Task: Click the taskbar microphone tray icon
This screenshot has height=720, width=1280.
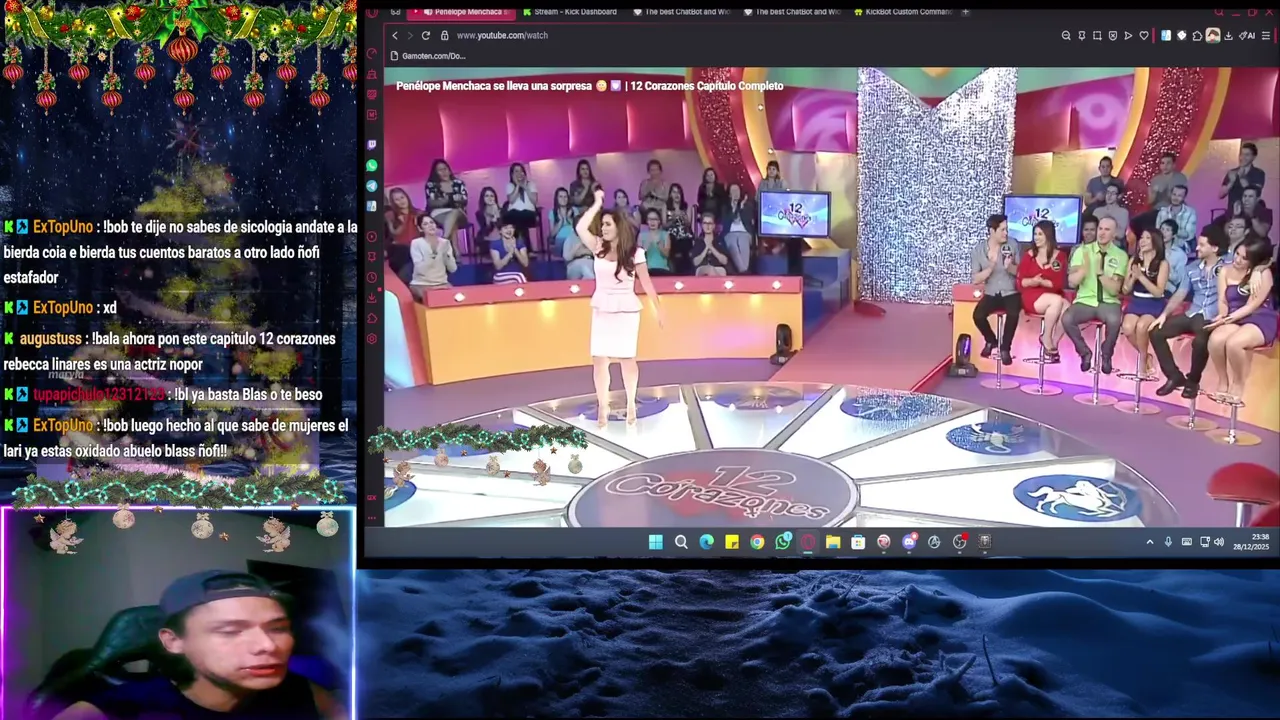Action: tap(1168, 542)
